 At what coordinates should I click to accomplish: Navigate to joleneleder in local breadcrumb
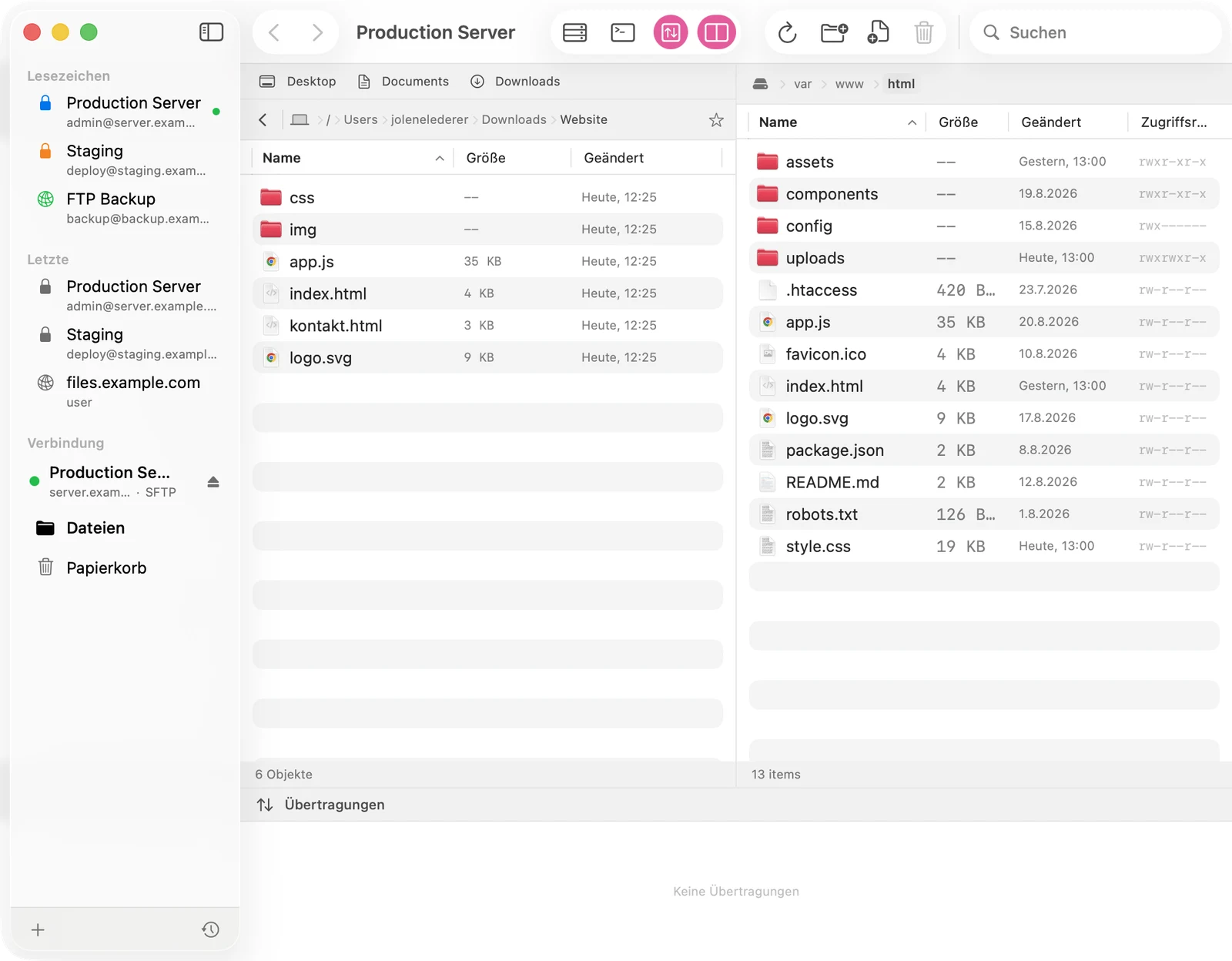pos(429,119)
